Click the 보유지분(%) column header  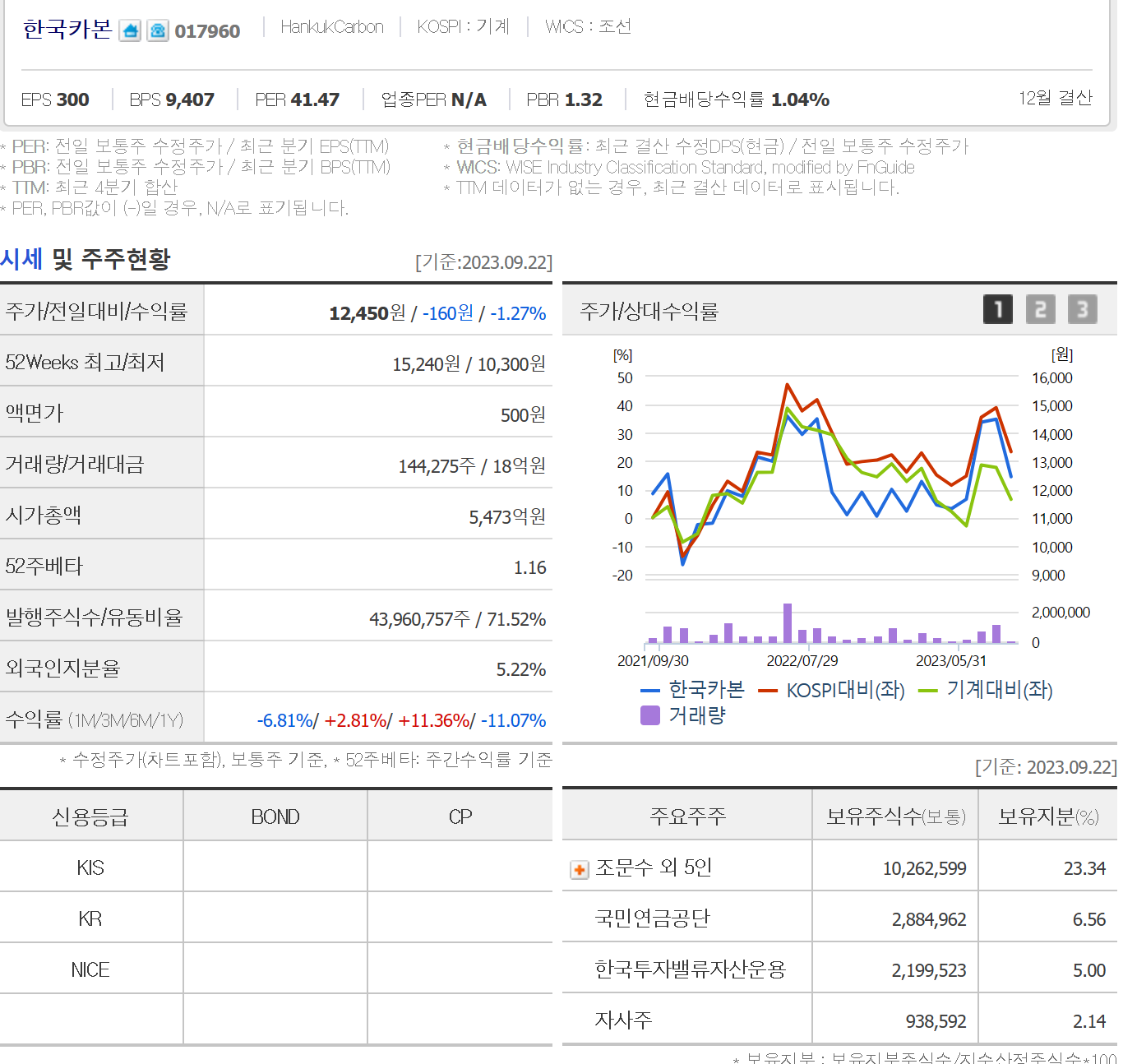tap(1048, 816)
